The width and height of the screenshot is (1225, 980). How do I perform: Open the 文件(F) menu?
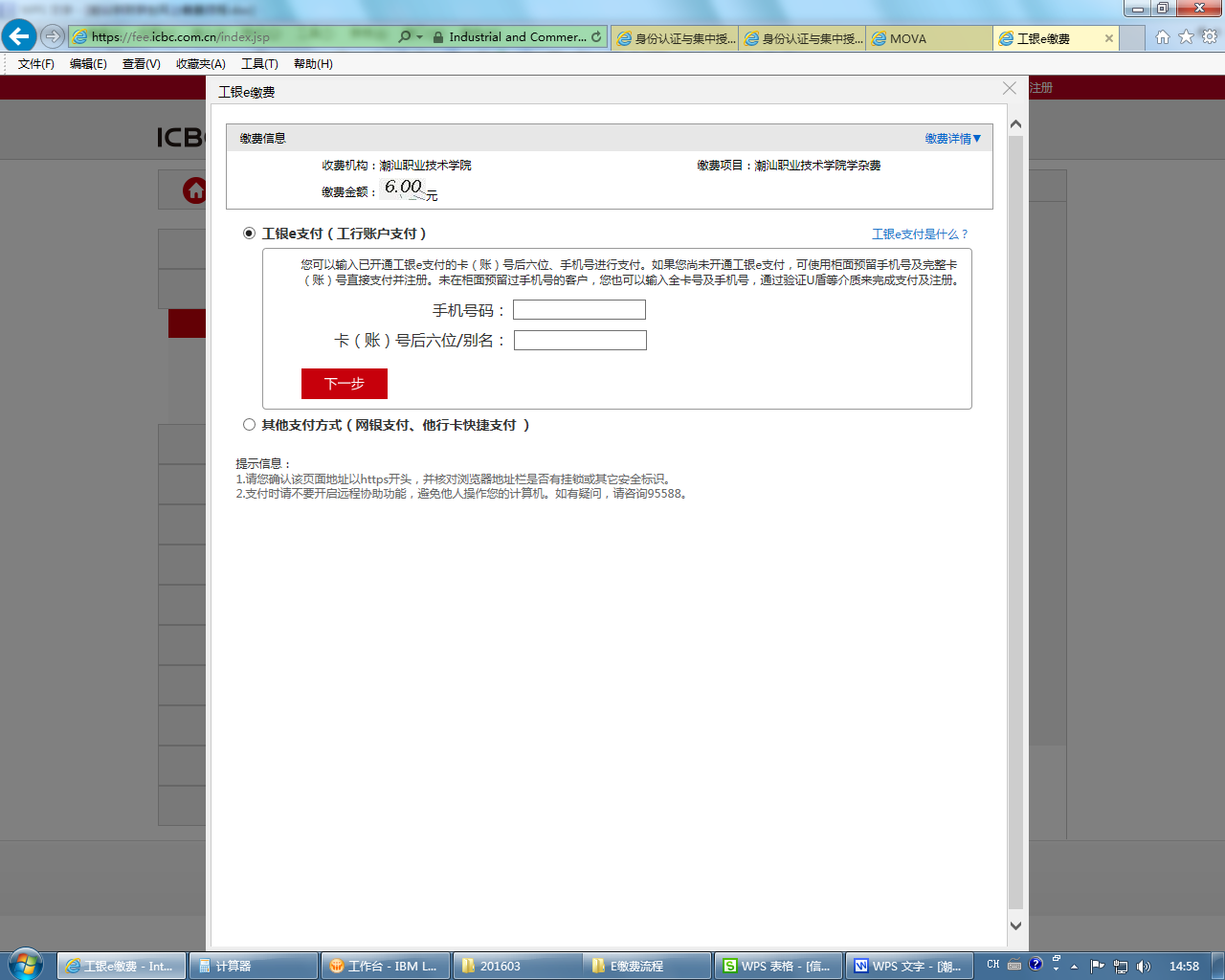(36, 64)
